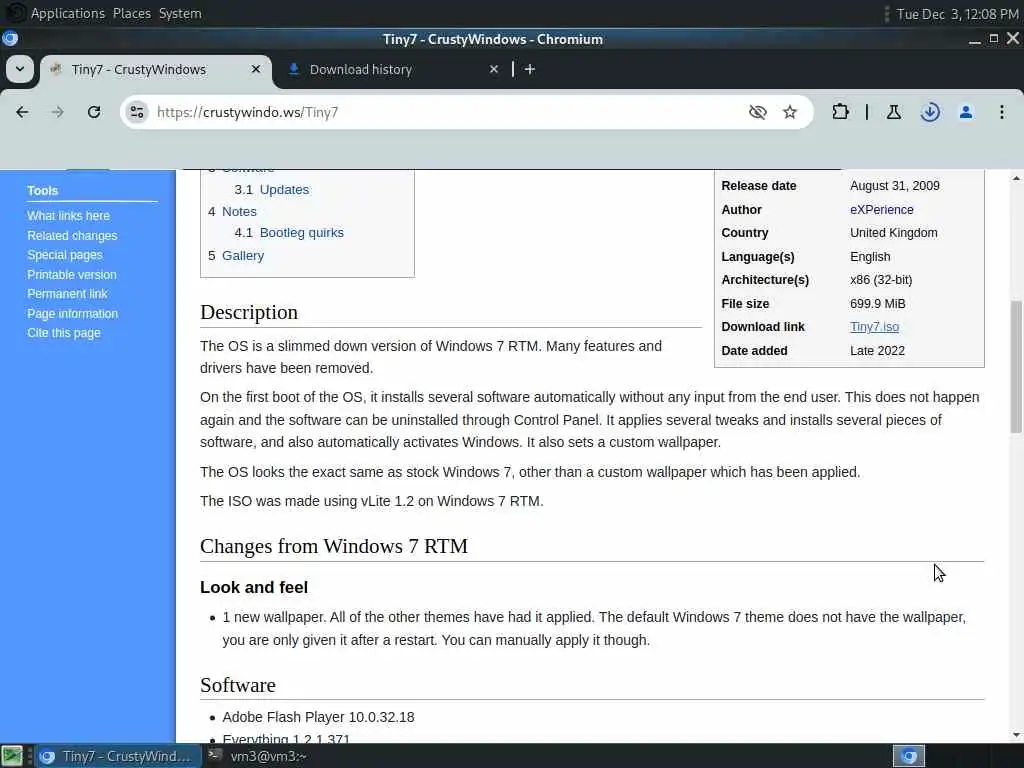Viewport: 1024px width, 768px height.
Task: Show desktop icon in bottom panel
Action: coord(12,756)
